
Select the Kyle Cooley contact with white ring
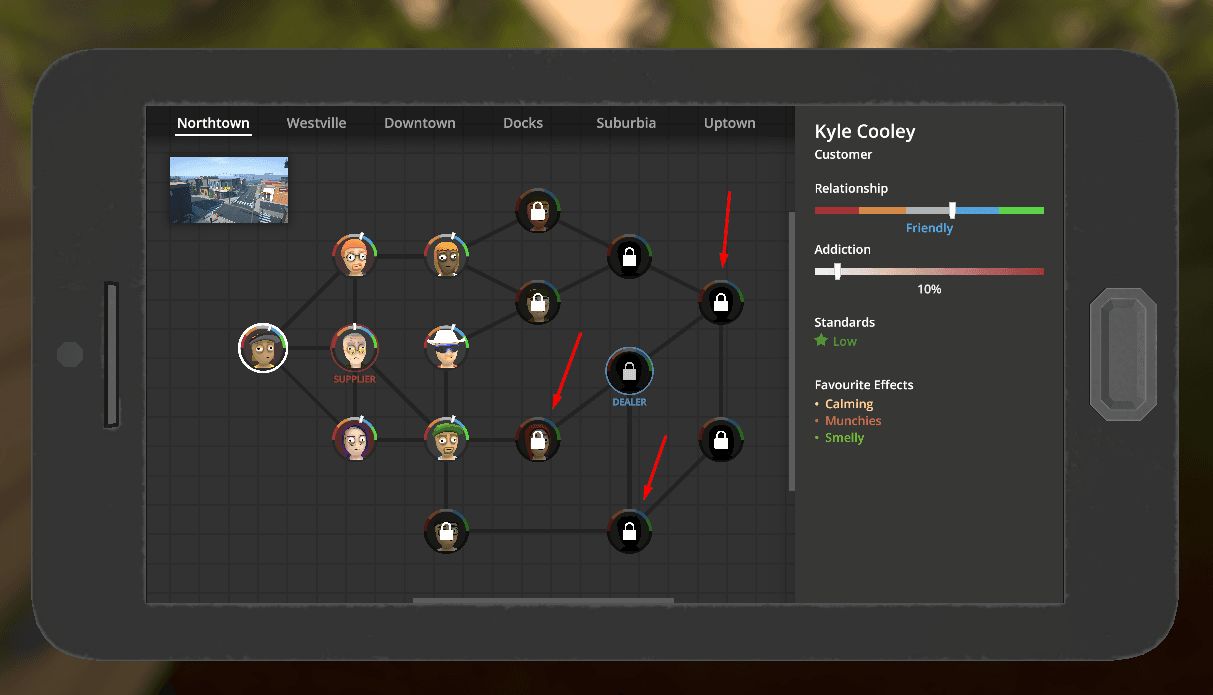[x=263, y=348]
